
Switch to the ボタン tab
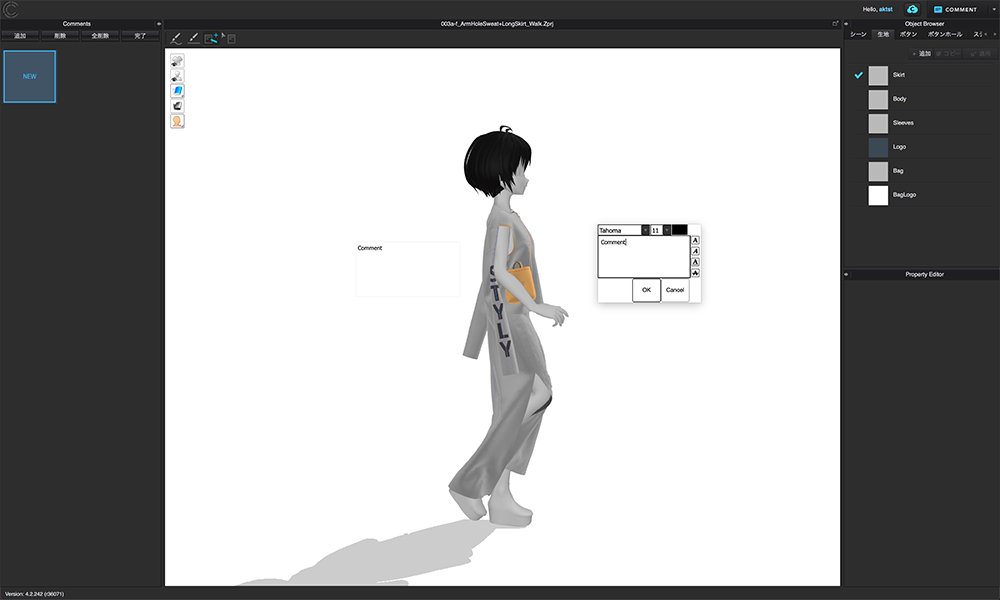coord(908,33)
